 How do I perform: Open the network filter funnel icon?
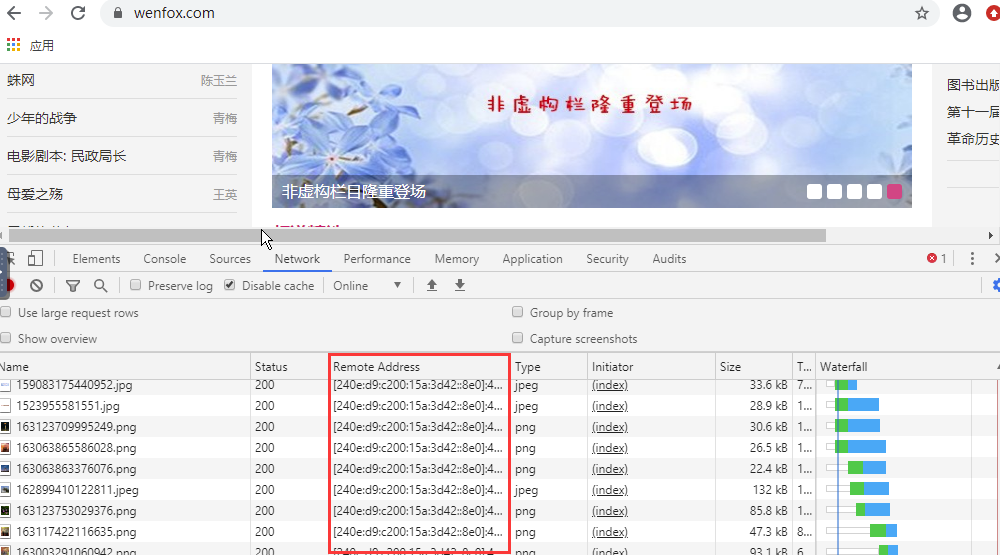pos(73,286)
